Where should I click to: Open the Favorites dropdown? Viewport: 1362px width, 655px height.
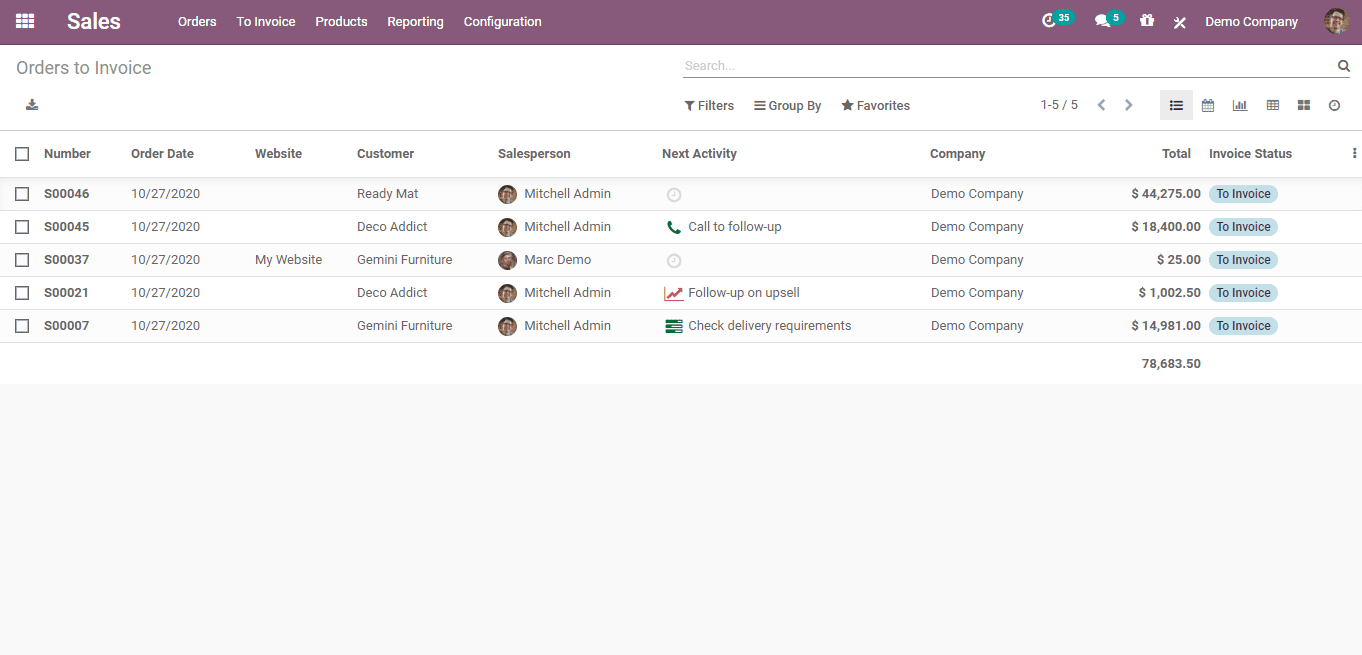[x=876, y=106]
